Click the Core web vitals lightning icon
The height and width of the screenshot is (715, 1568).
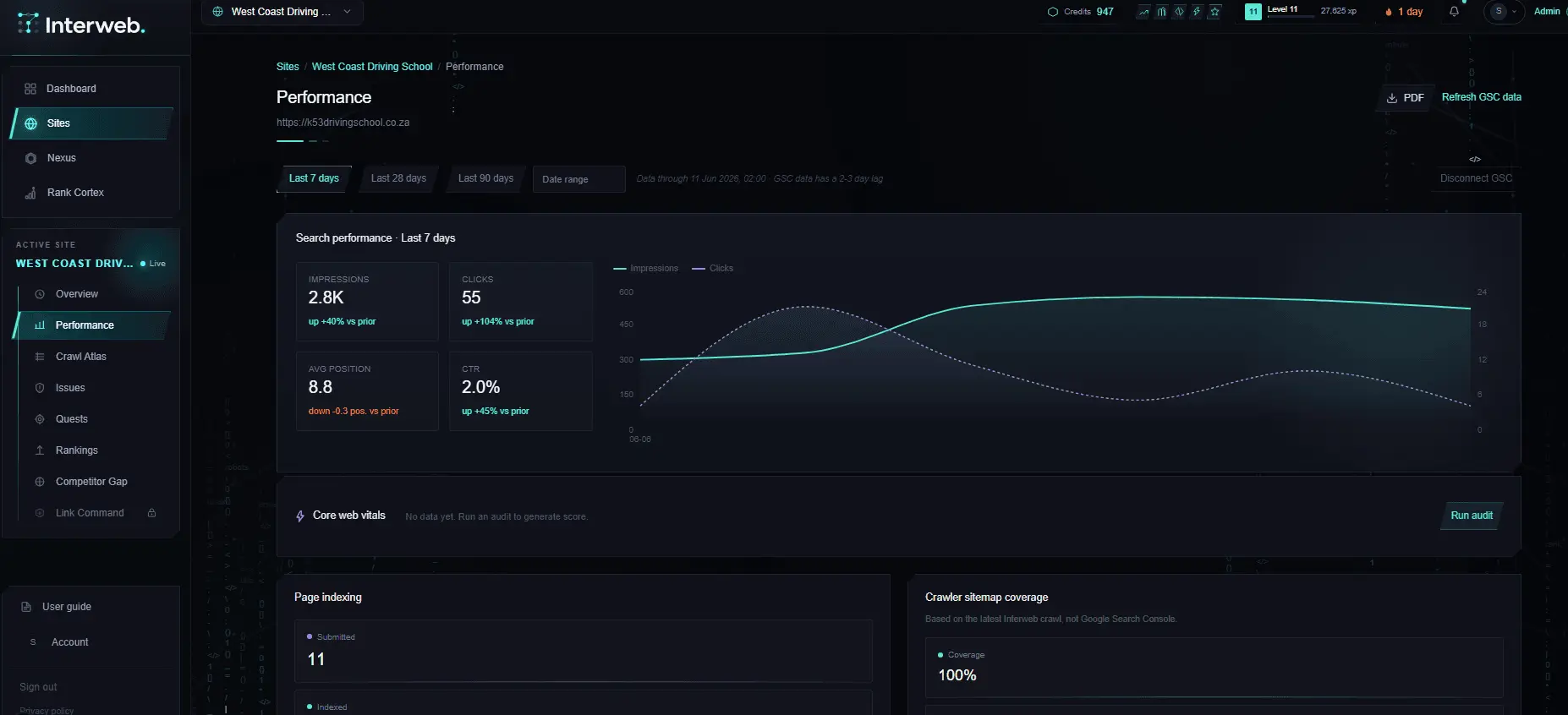coord(300,516)
